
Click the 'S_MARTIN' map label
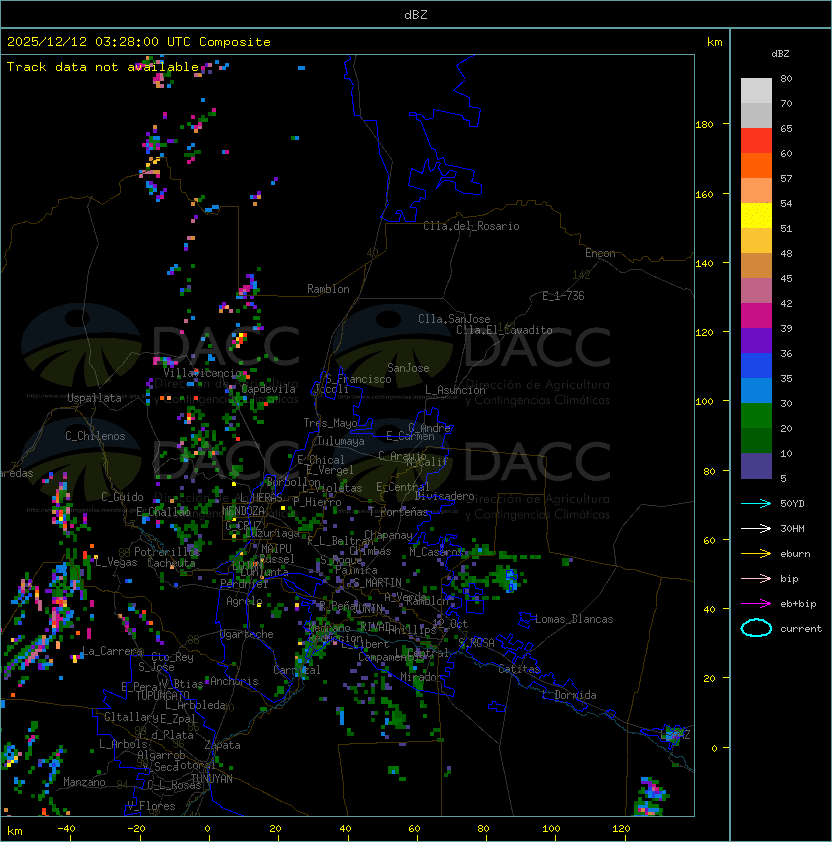[x=377, y=583]
